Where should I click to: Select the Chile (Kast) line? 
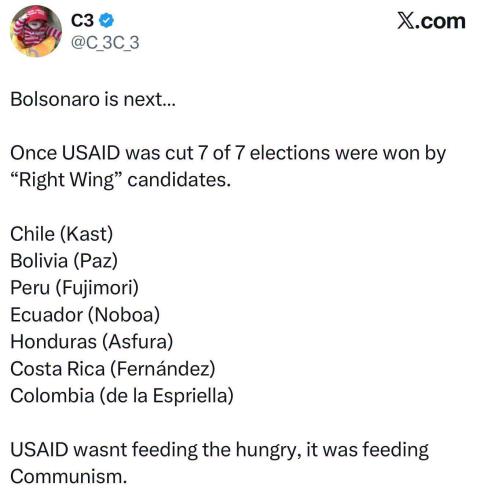62,234
